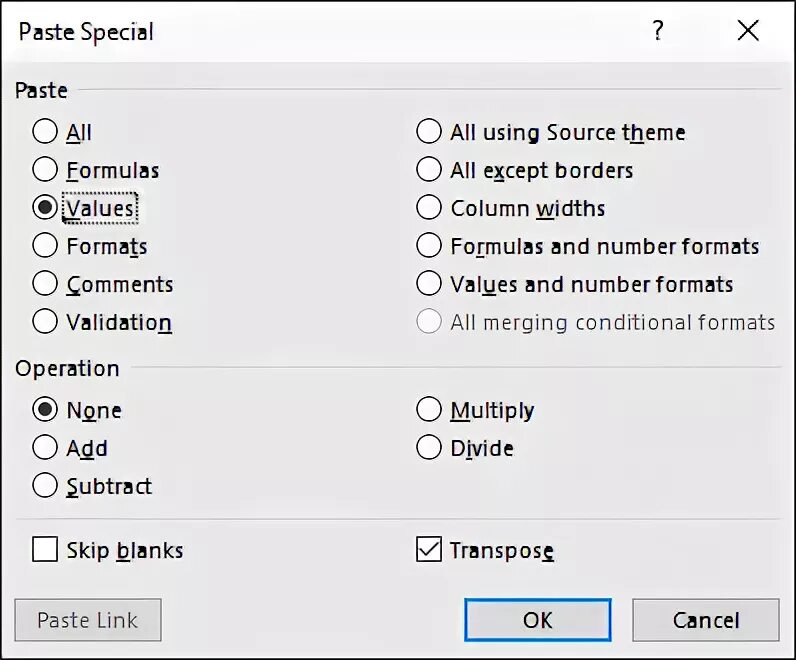Choose the Validation radio button
The height and width of the screenshot is (660, 796).
(x=45, y=322)
